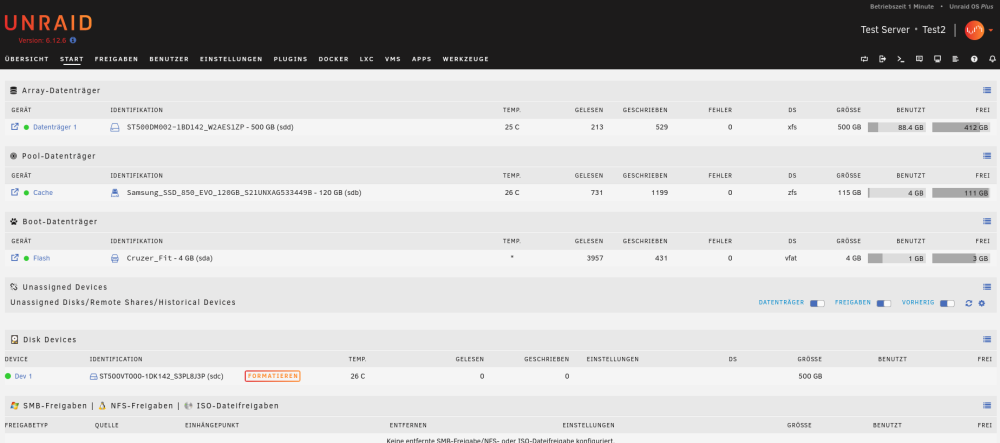
Task: Click the Unraid logo
Action: (x=48, y=24)
